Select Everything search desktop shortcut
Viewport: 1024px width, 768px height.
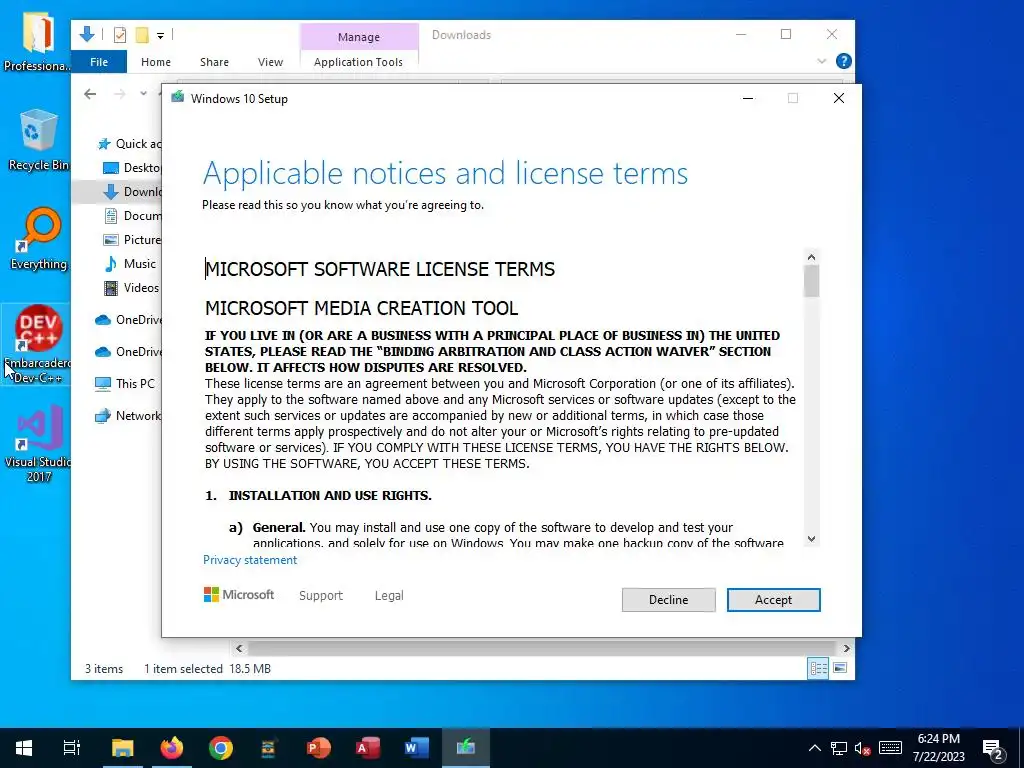(39, 239)
